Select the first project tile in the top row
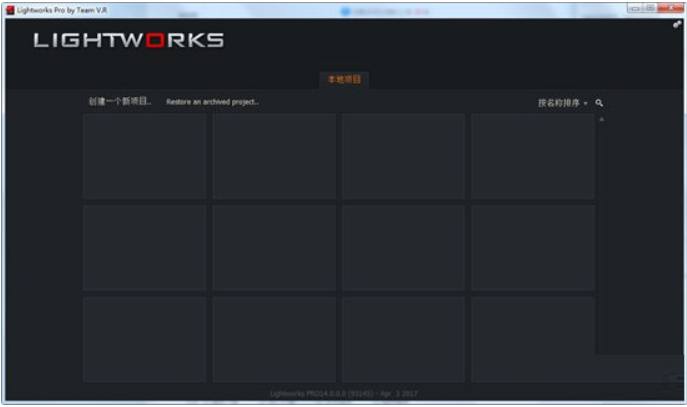This screenshot has height=407, width=687. (144, 156)
